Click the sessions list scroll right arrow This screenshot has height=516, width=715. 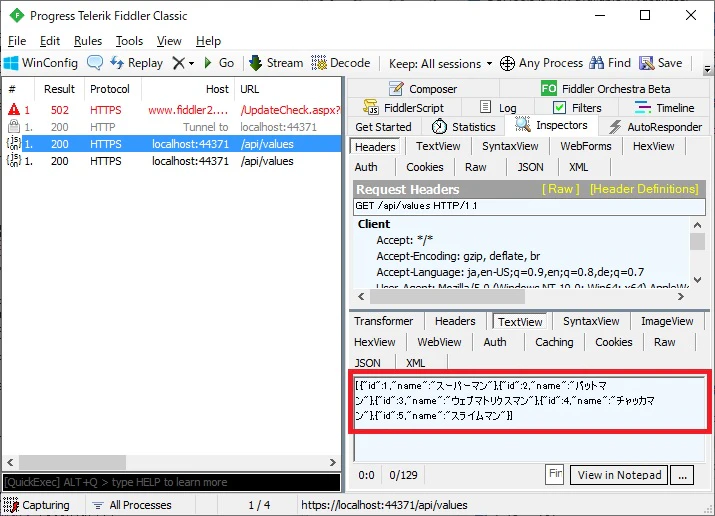pos(333,462)
